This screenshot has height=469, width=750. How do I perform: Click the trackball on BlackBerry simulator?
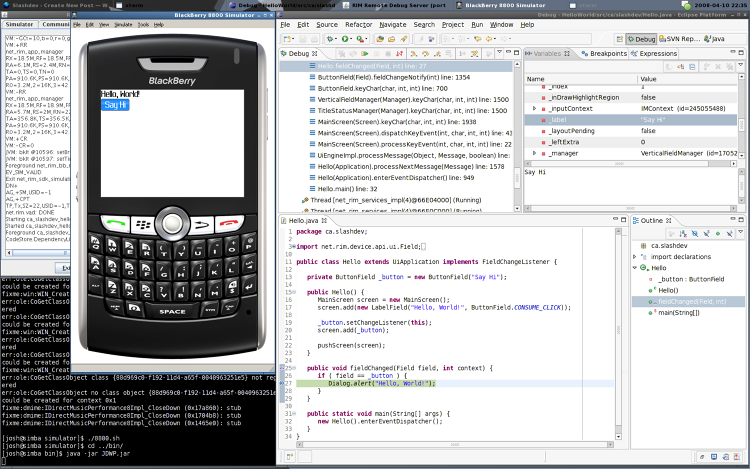(172, 223)
